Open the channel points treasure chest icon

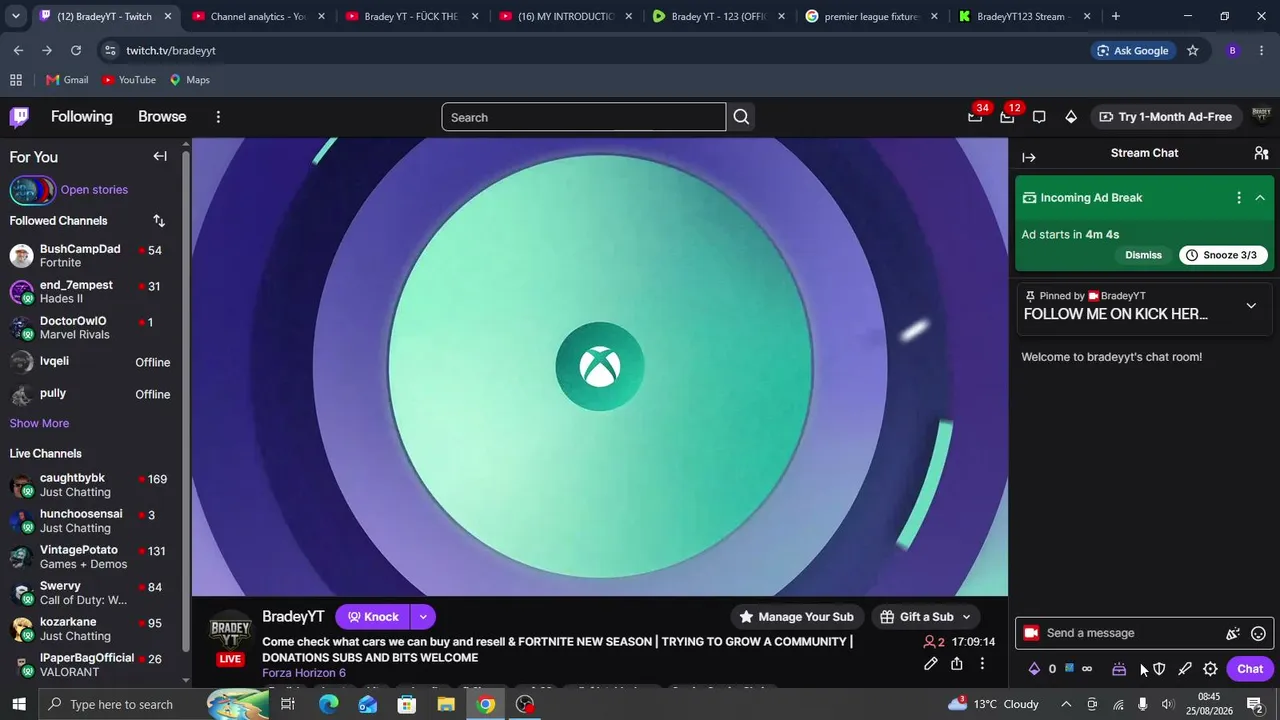coord(1119,669)
